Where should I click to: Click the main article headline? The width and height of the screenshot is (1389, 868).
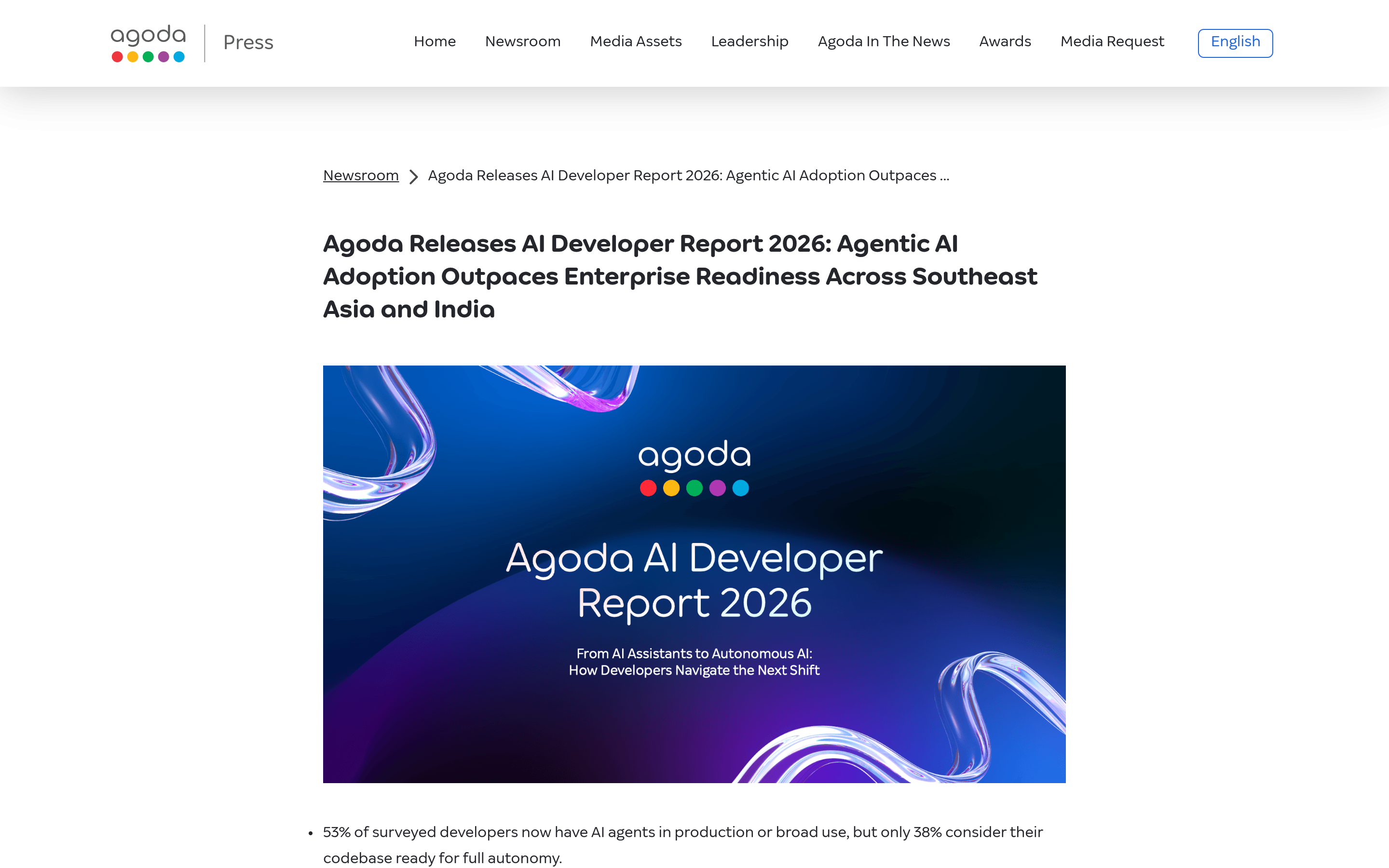point(680,276)
